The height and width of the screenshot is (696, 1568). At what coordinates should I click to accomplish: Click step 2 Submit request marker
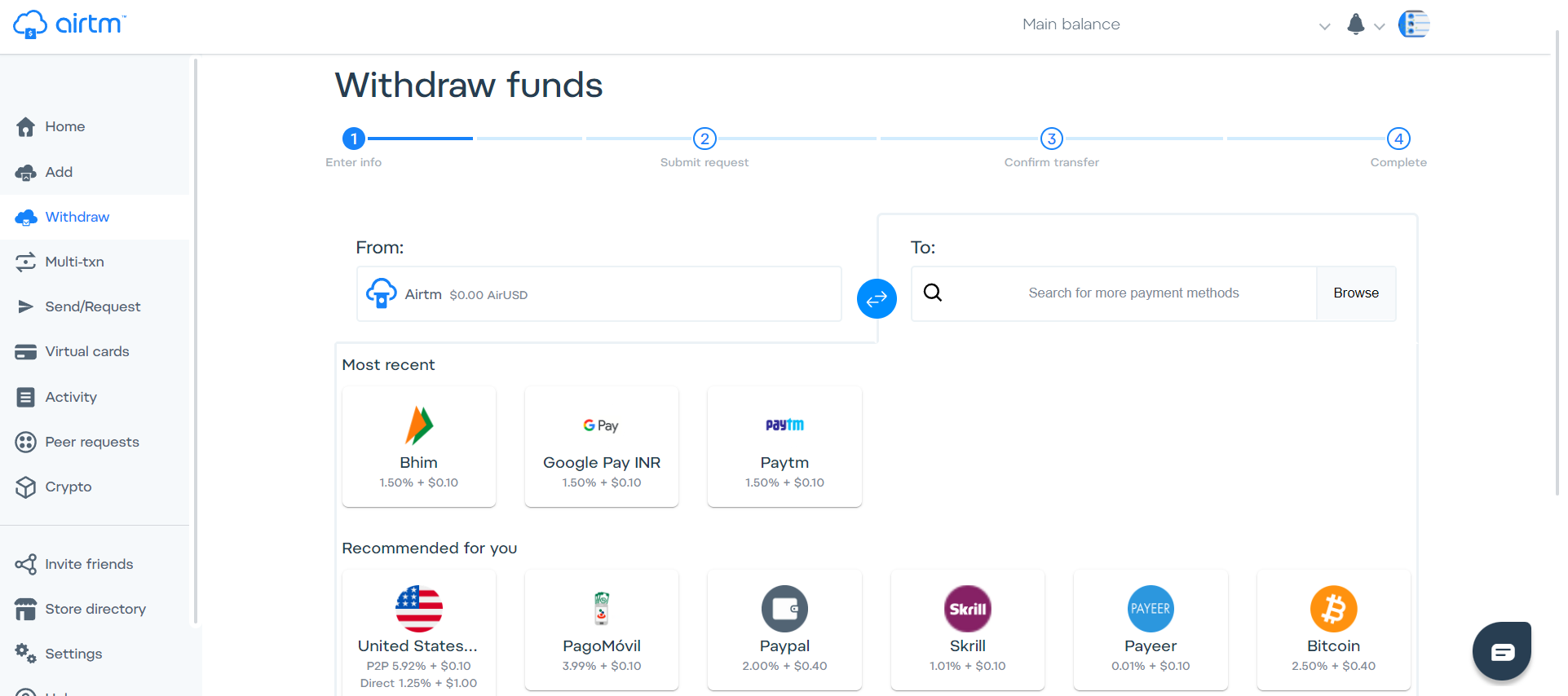tap(704, 139)
